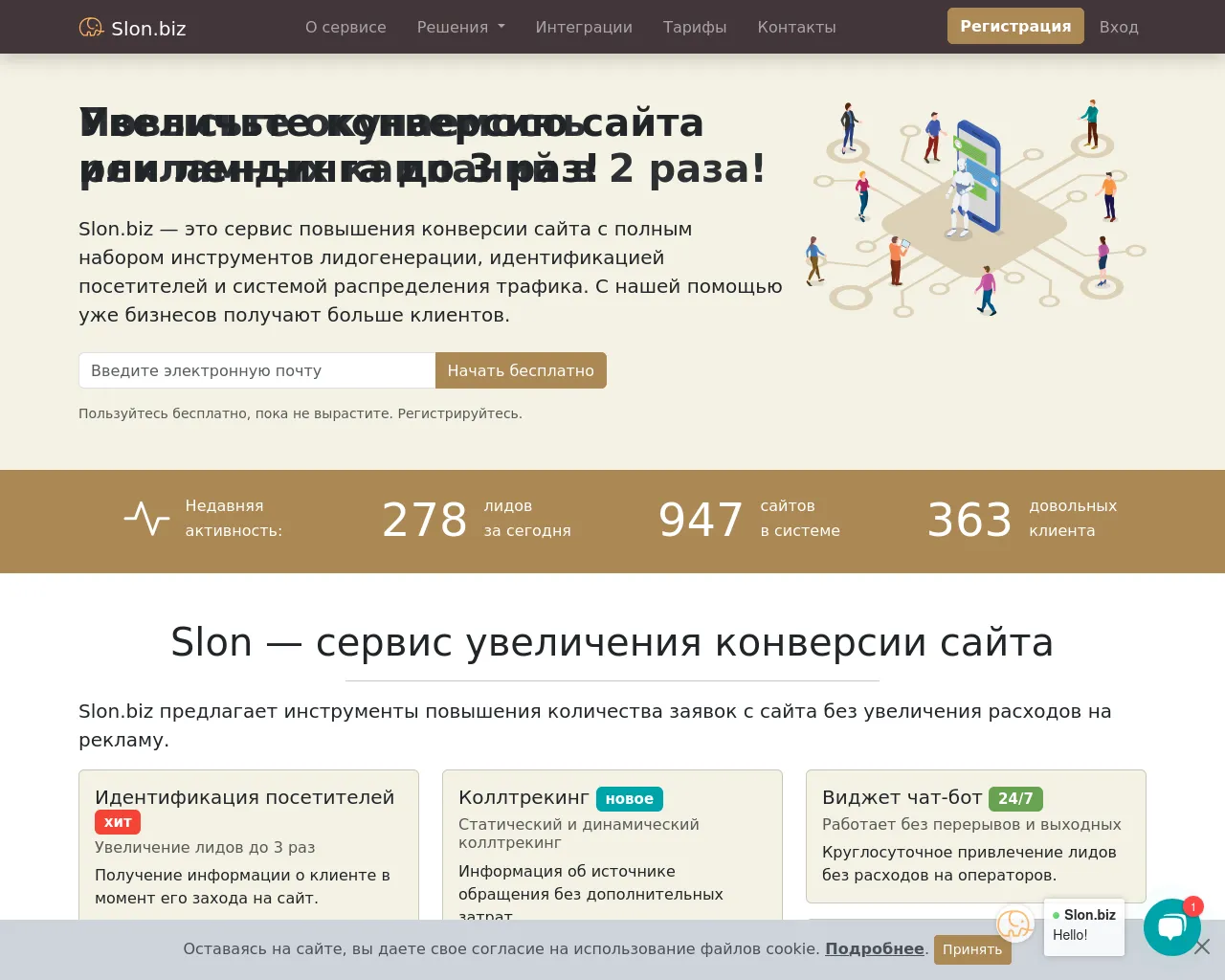Click the "новое" badge
The width and height of the screenshot is (1225, 980).
tap(629, 798)
